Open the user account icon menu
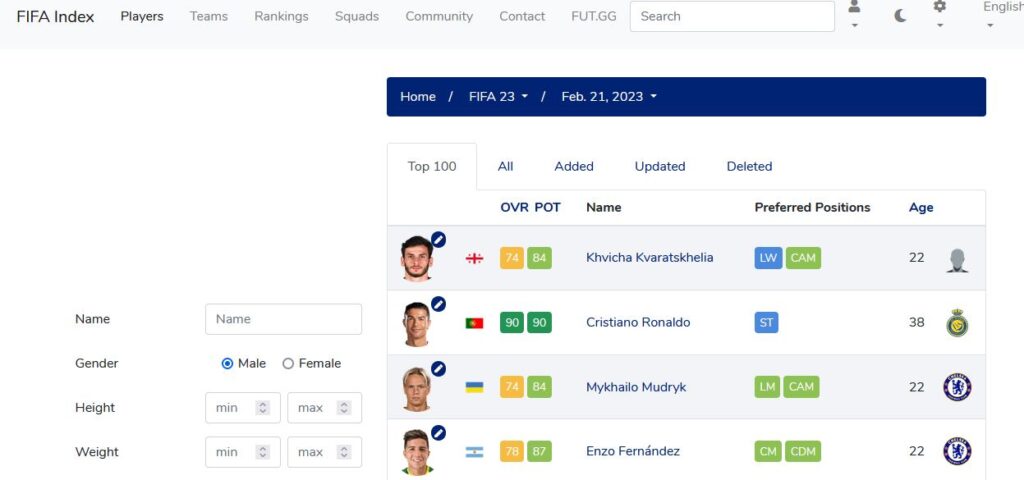 [854, 8]
